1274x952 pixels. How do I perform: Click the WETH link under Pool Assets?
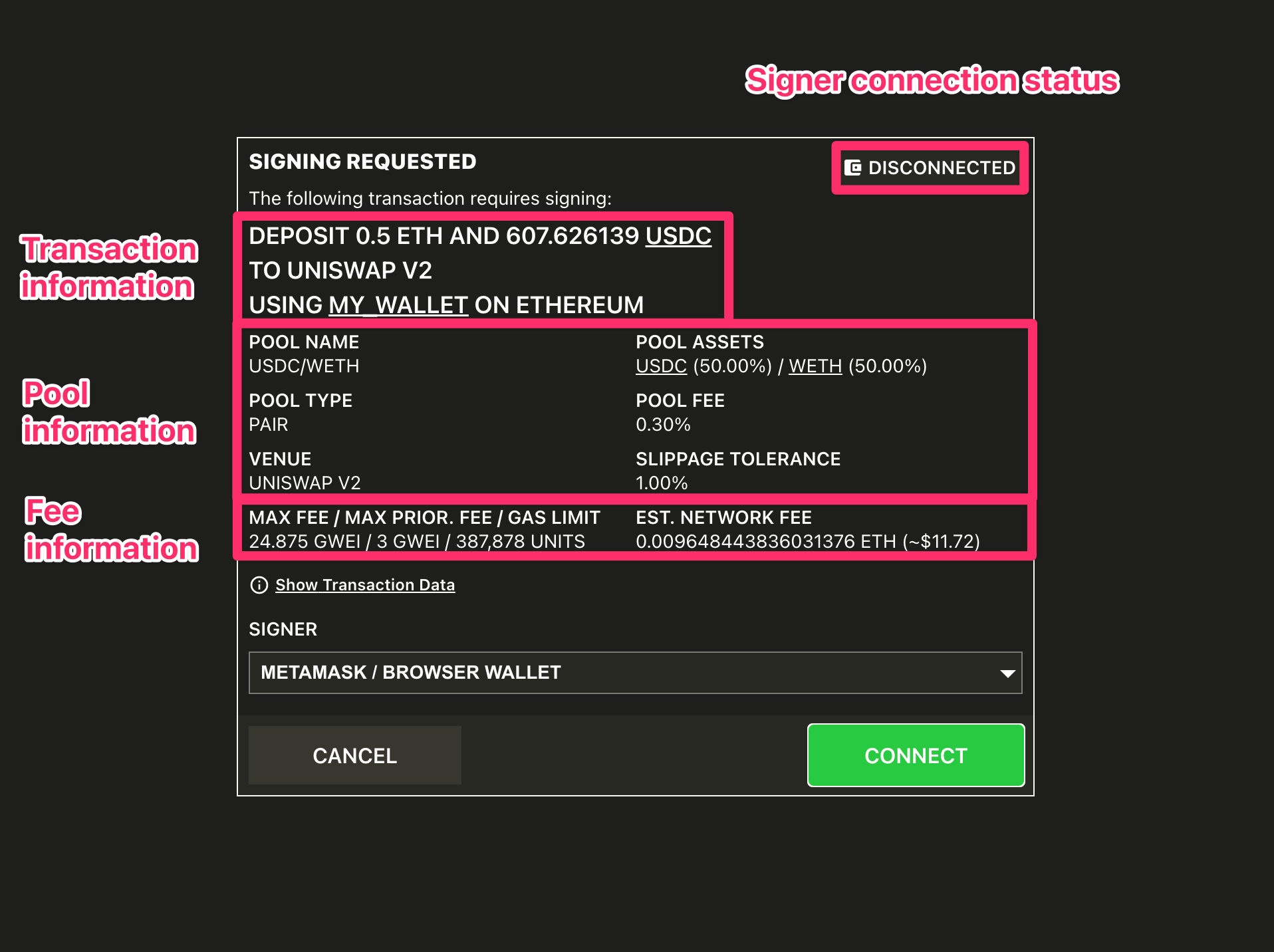[815, 366]
